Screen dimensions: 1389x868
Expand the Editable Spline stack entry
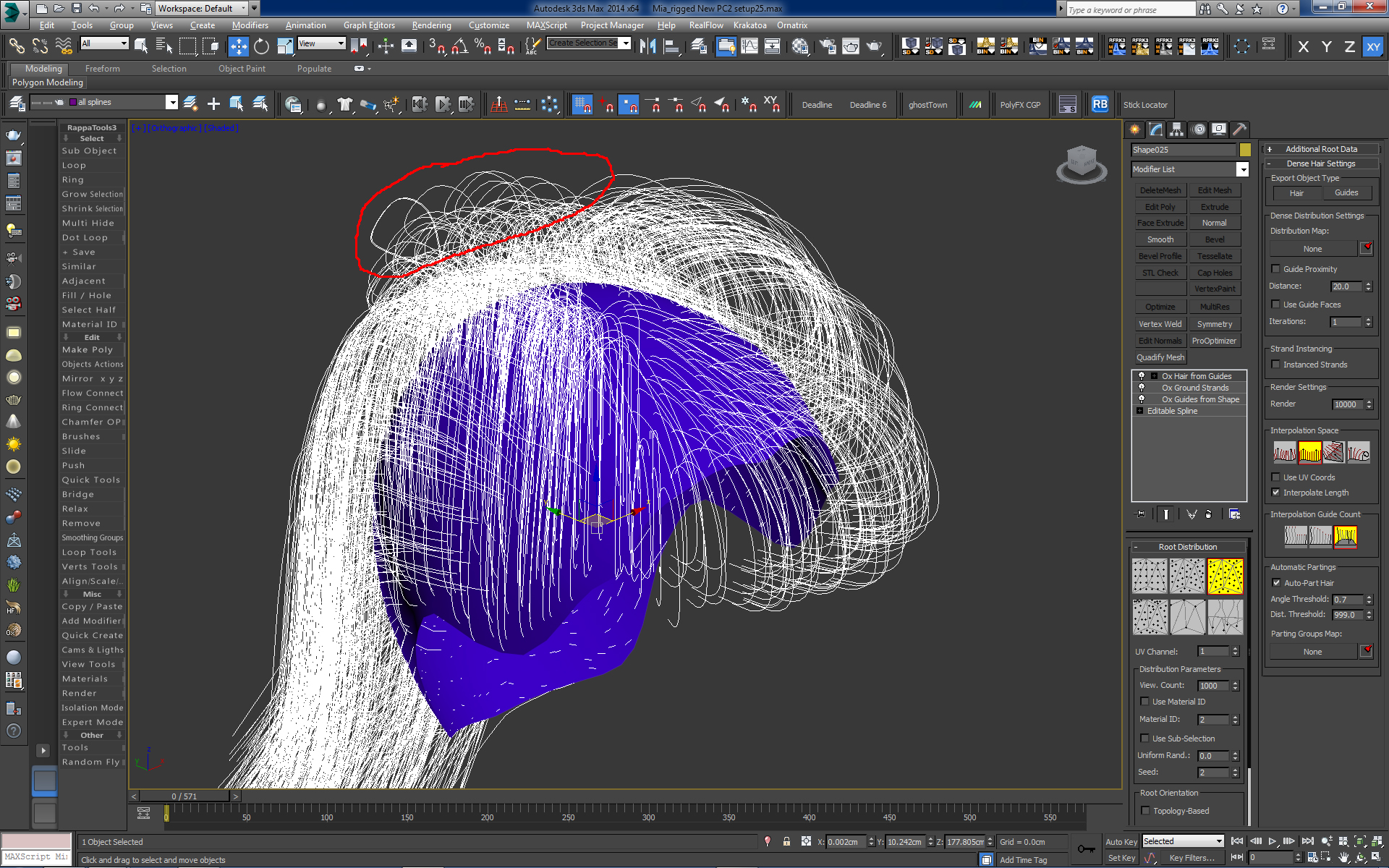coord(1140,411)
